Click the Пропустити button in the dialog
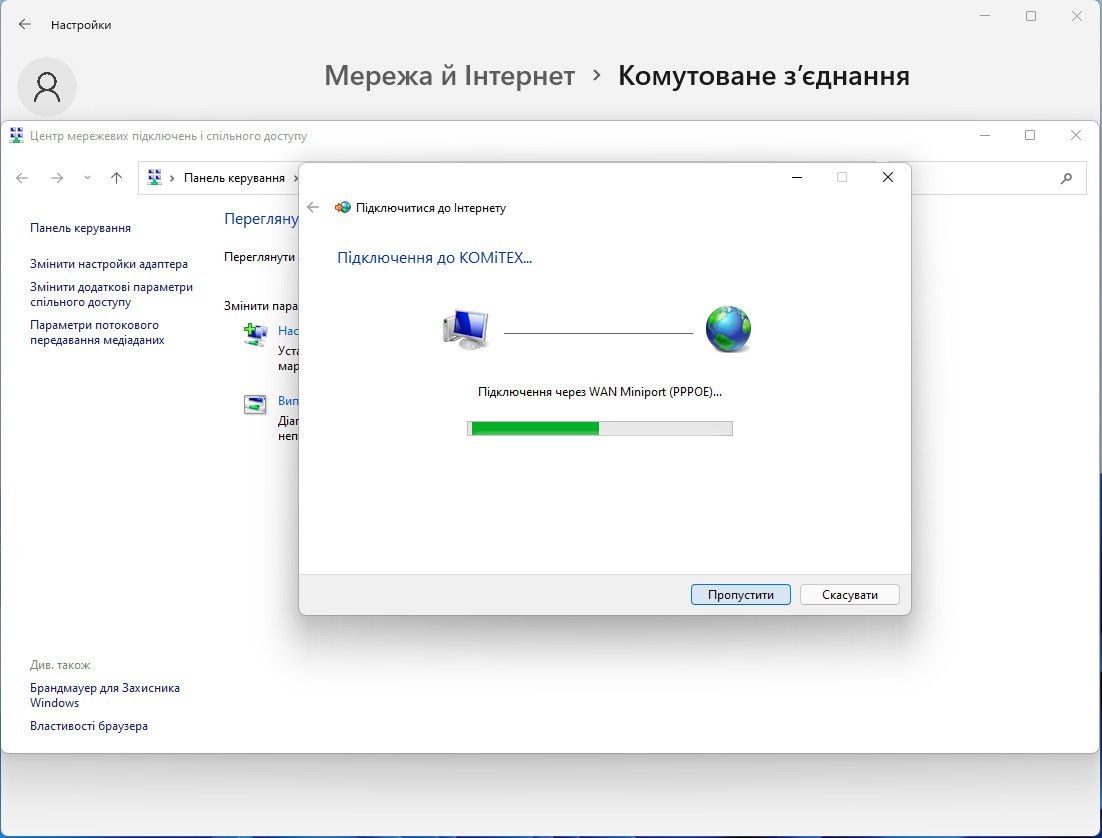Viewport: 1102px width, 838px height. [740, 594]
